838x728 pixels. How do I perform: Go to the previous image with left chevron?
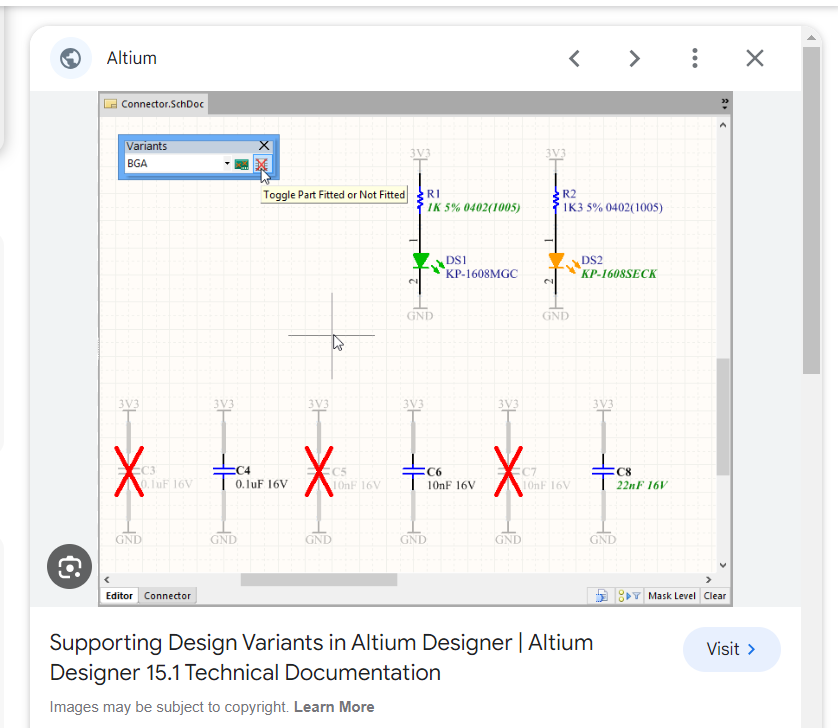(x=575, y=58)
